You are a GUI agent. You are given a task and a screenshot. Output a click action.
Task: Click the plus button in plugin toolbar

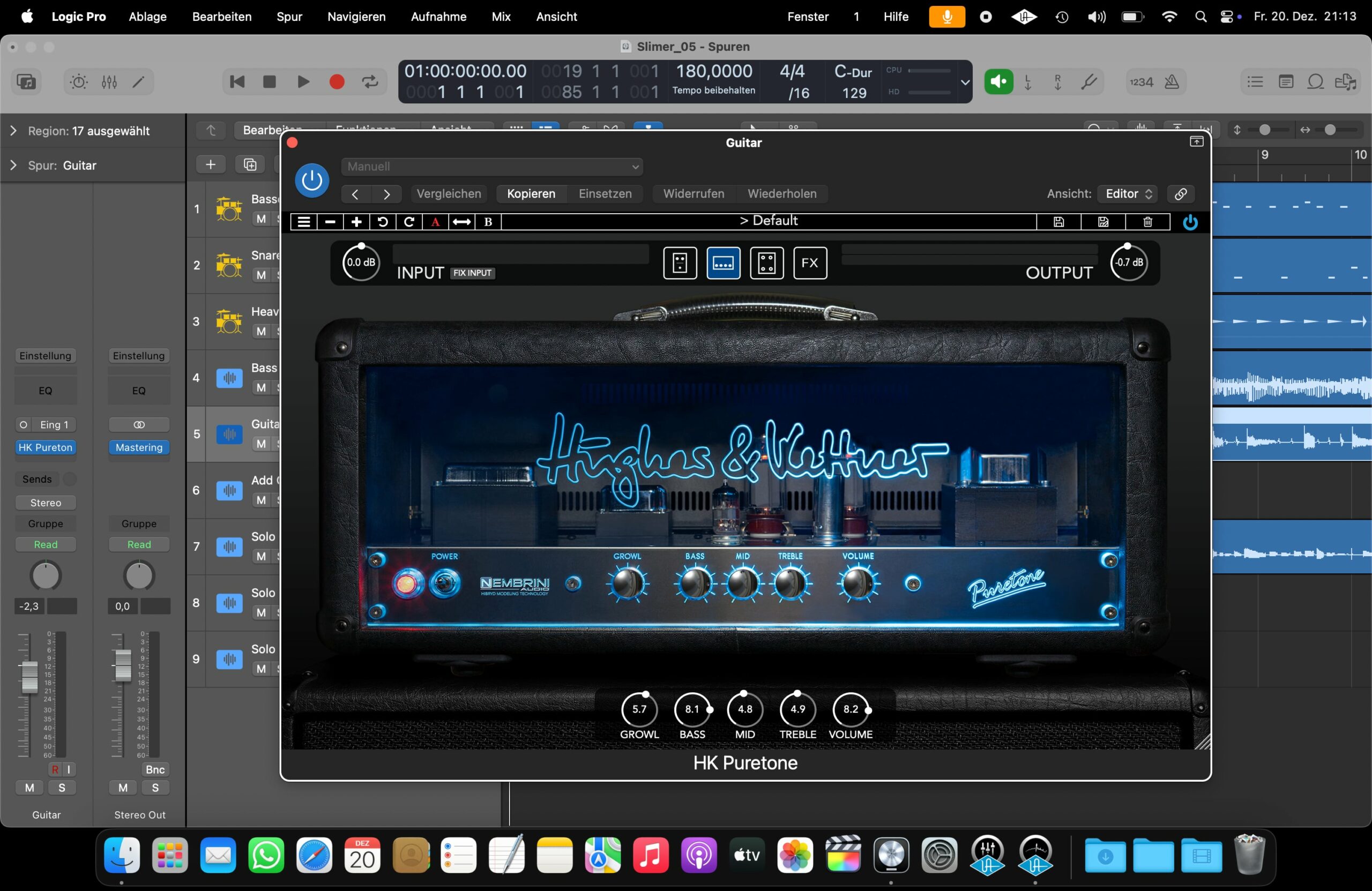pyautogui.click(x=357, y=222)
